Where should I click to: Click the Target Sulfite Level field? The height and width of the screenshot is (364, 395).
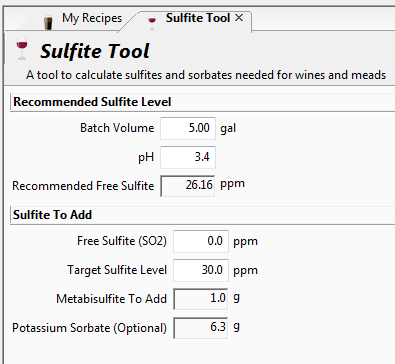[x=201, y=270]
